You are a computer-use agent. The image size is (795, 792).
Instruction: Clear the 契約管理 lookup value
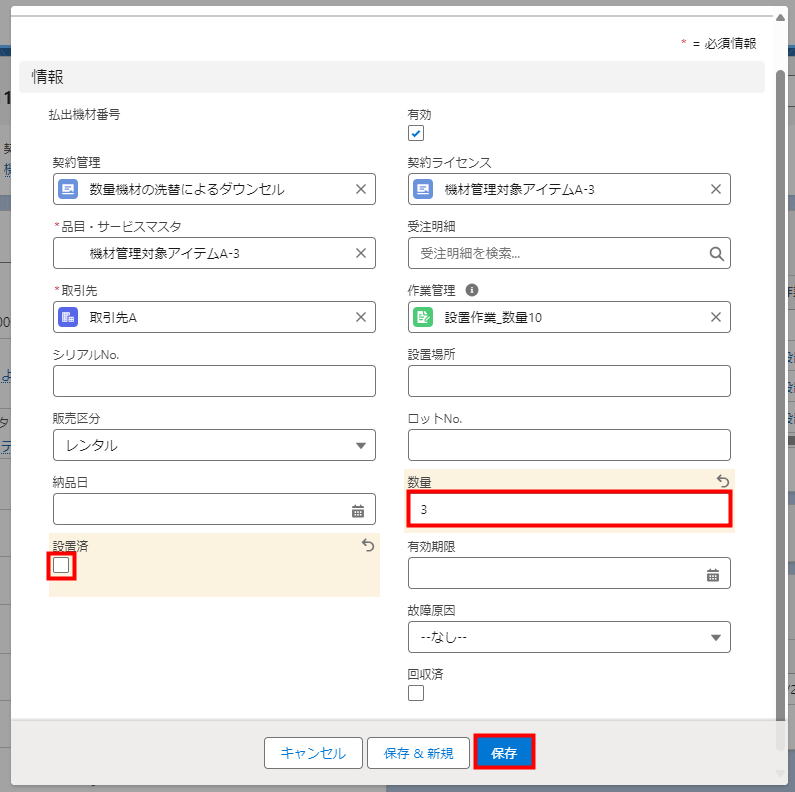tap(361, 189)
